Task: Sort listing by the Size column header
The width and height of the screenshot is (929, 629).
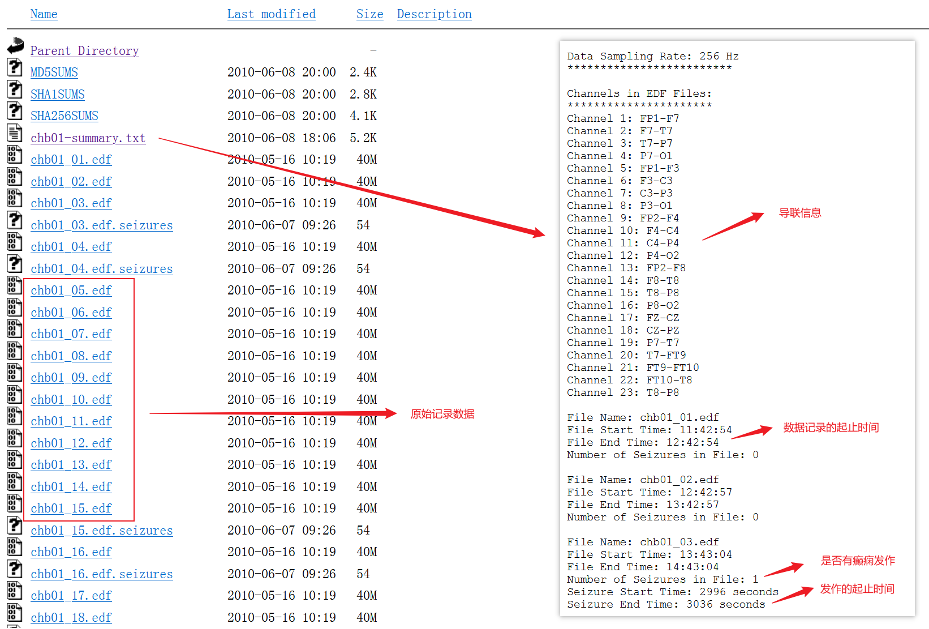Action: click(370, 14)
